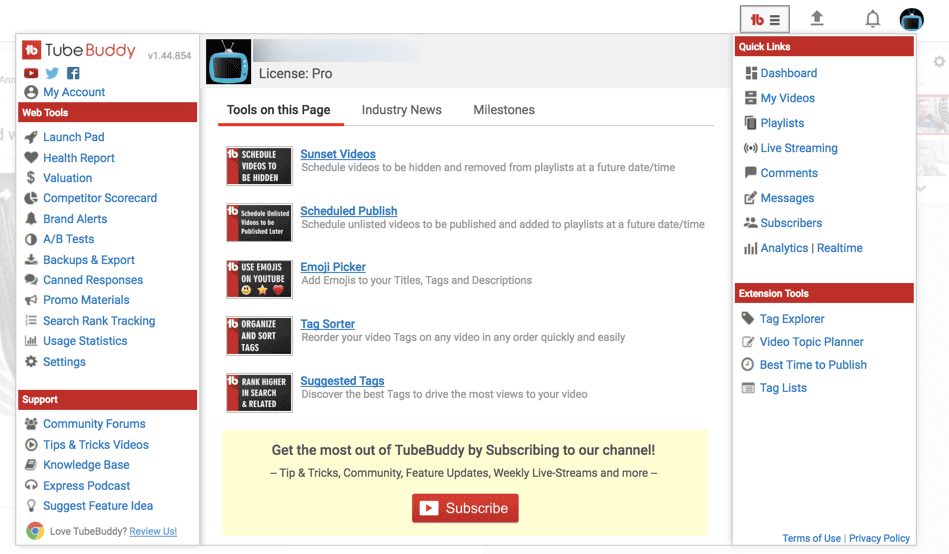Open the Tag Sorter tool link
949x554 pixels.
tap(327, 324)
